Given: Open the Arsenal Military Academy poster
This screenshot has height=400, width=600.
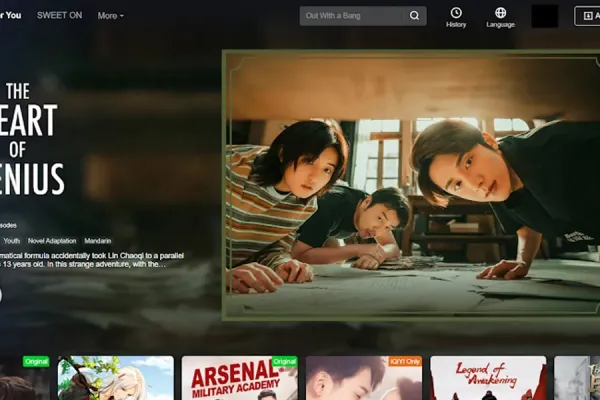Looking at the screenshot, I should pyautogui.click(x=240, y=378).
